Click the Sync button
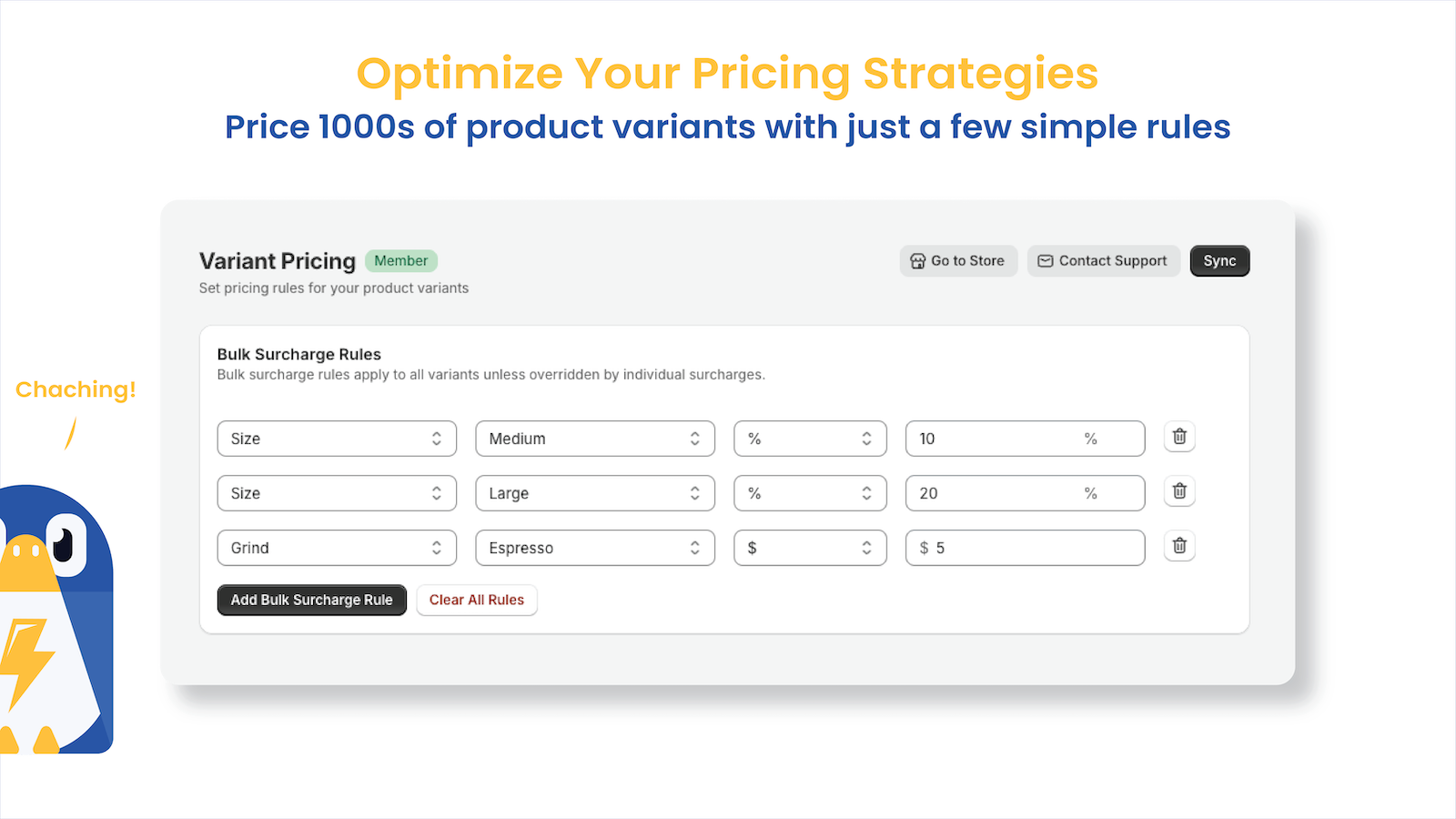Viewport: 1456px width, 819px height. 1219,260
